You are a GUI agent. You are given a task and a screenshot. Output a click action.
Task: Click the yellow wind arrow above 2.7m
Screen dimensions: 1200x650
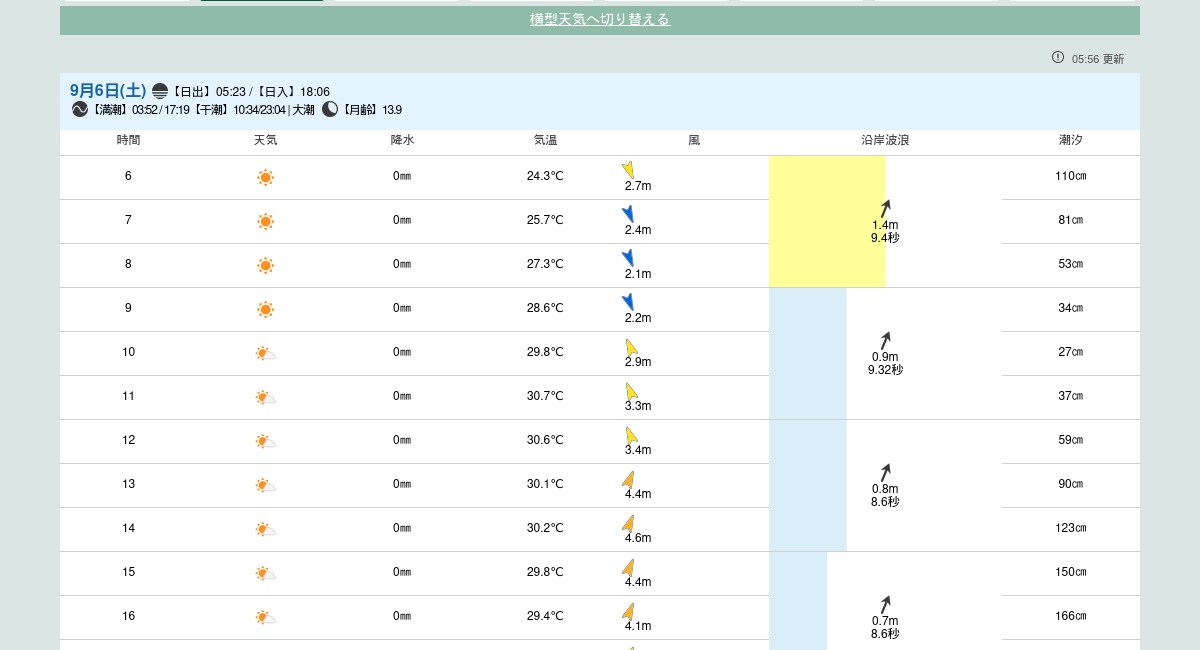[628, 170]
